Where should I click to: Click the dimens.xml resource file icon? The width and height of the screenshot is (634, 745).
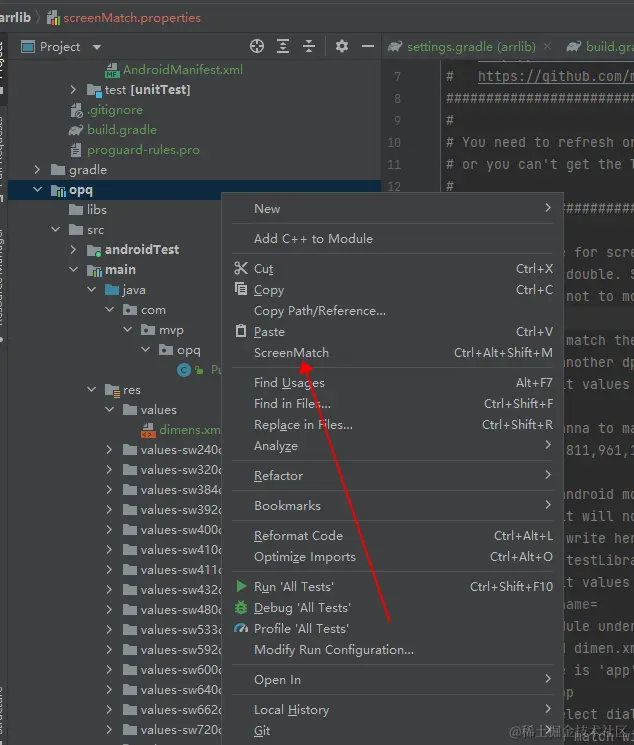click(x=148, y=430)
